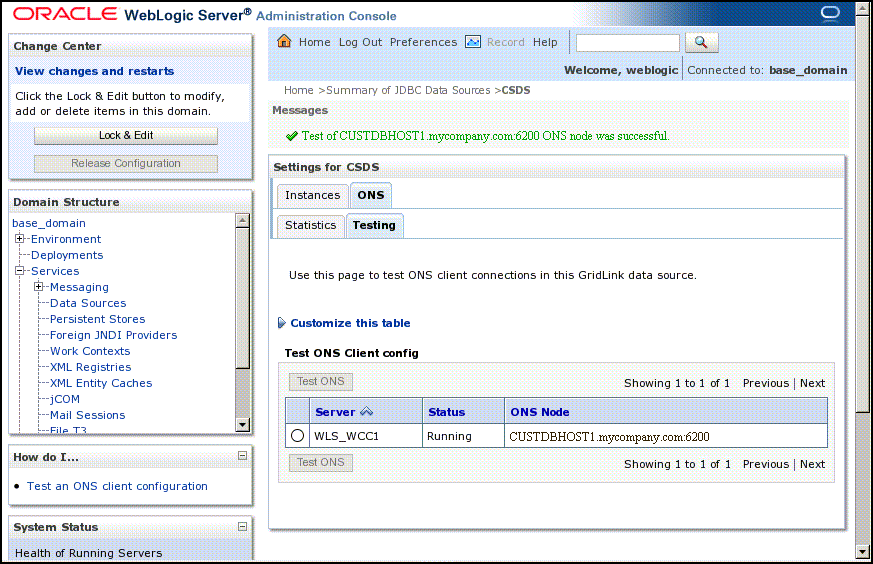Click the Domain Structure scroll up arrow
Image resolution: width=873 pixels, height=564 pixels.
point(242,220)
